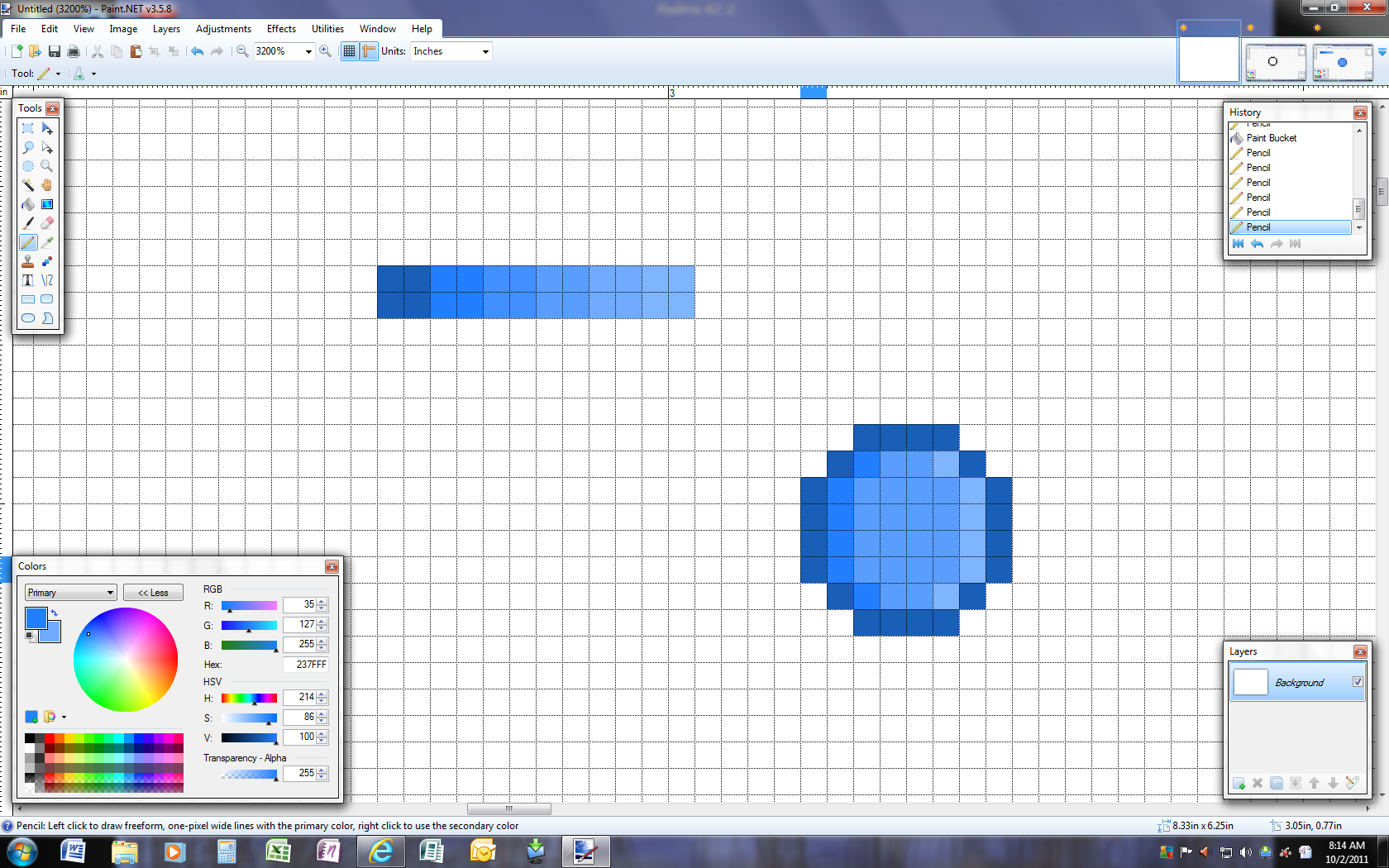This screenshot has height=868, width=1389.
Task: Choose the Color Picker eyedropper tool
Action: click(x=47, y=242)
